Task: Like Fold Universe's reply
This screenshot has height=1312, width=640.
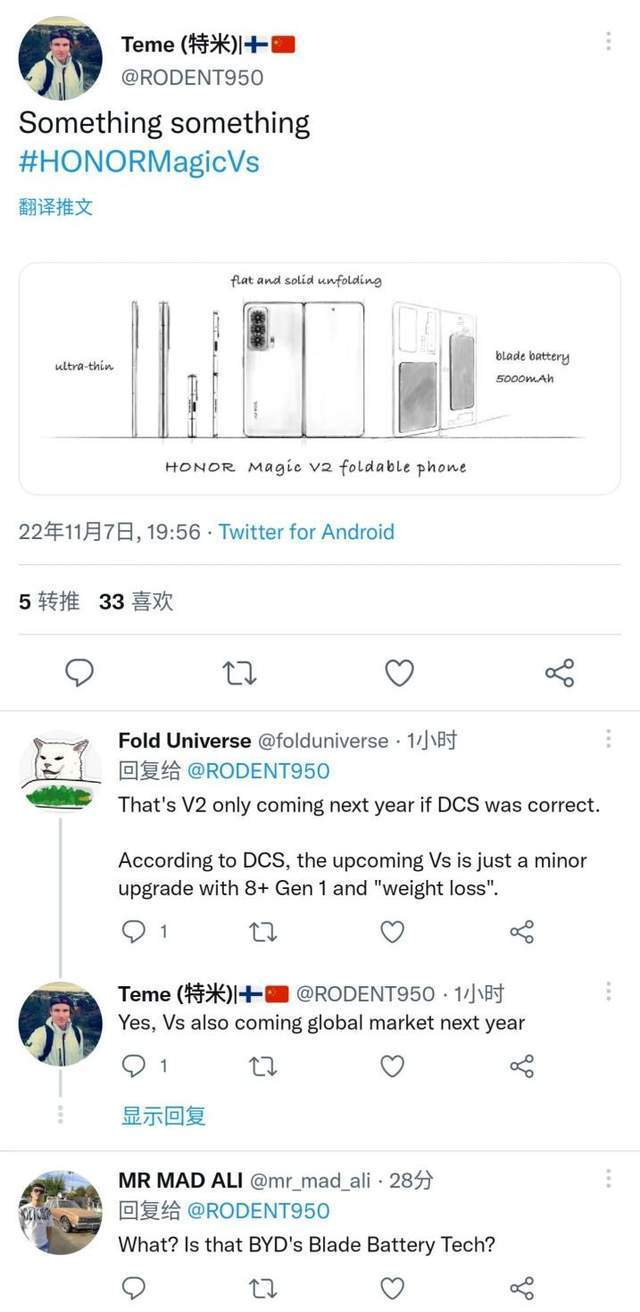Action: pos(392,932)
